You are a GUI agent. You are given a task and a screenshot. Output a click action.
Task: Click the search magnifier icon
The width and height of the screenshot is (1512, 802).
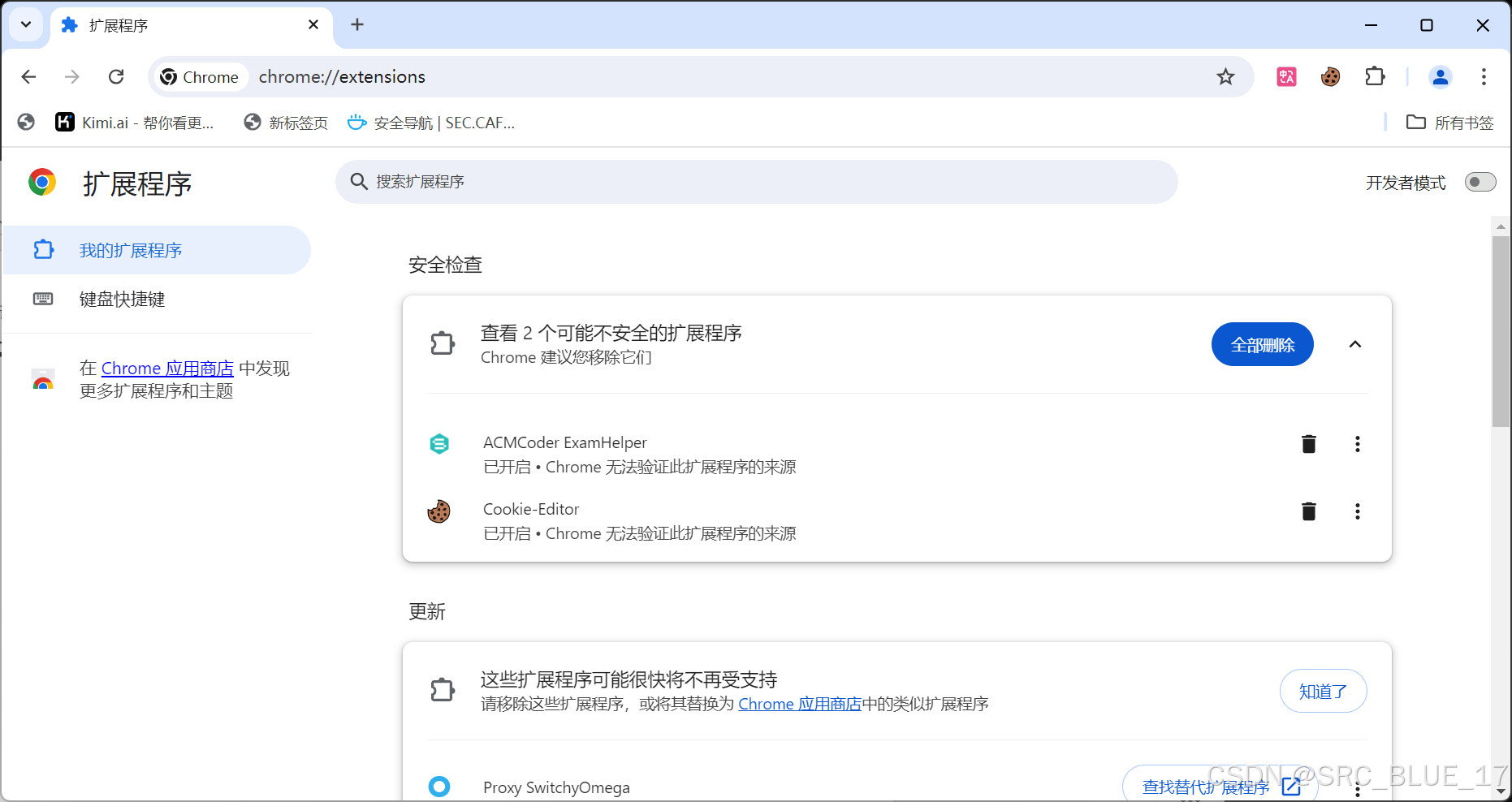tap(359, 181)
